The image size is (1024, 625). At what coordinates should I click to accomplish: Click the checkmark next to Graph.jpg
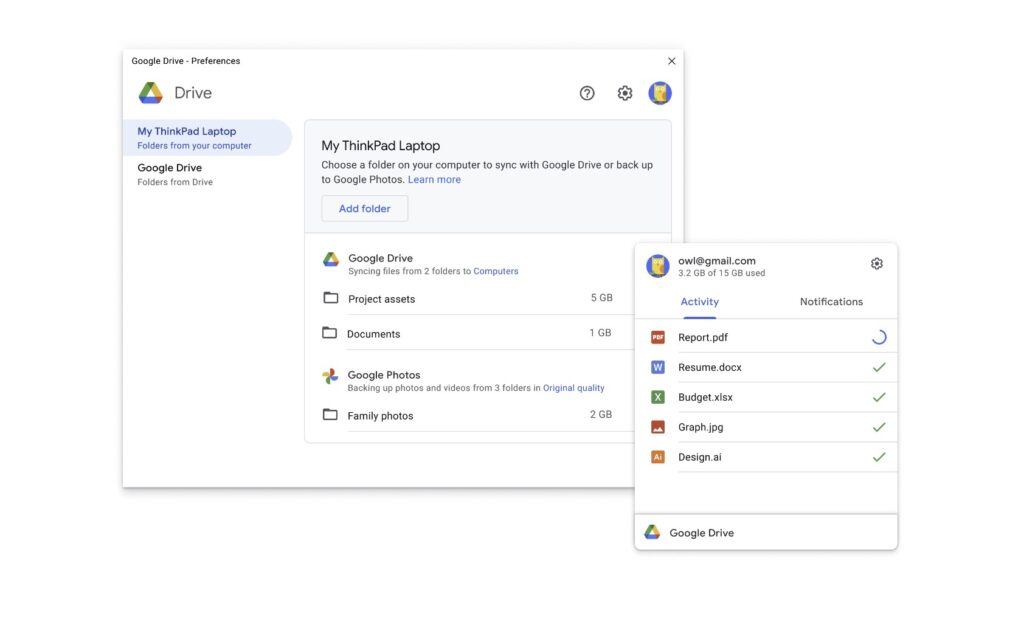pyautogui.click(x=879, y=427)
